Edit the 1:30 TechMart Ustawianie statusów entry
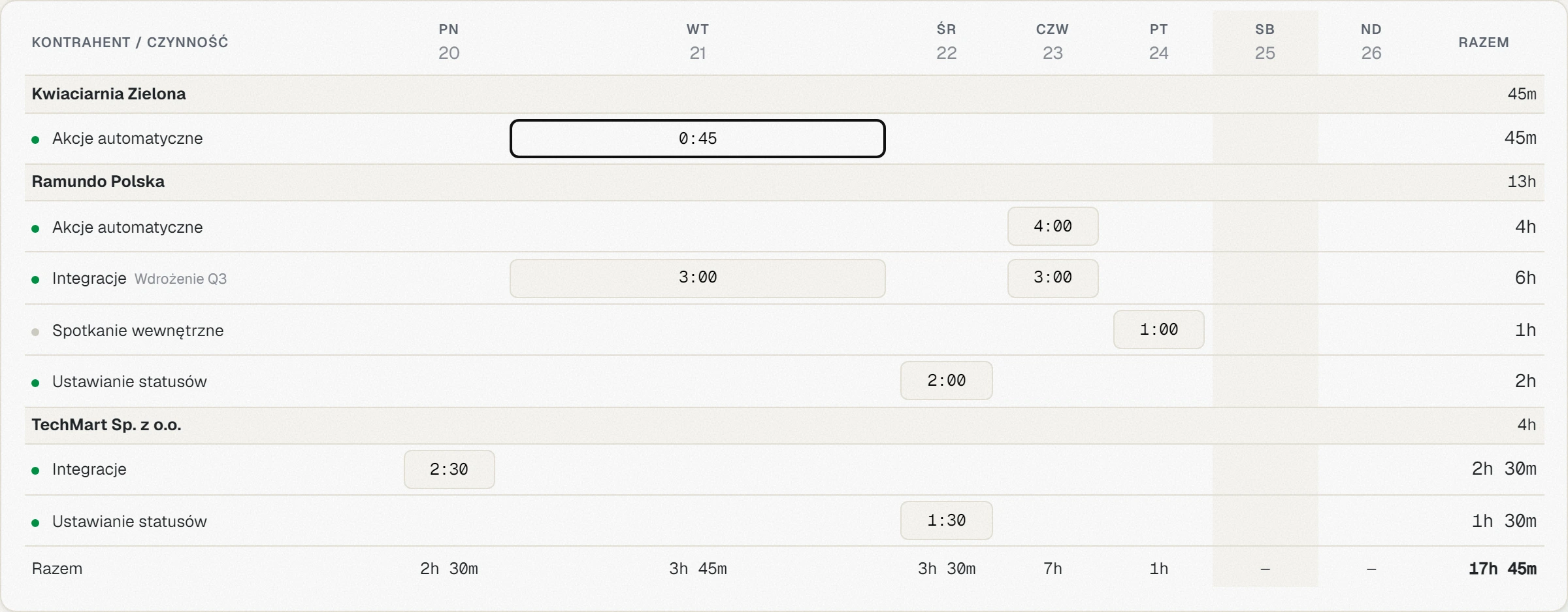The height and width of the screenshot is (612, 1568). (946, 520)
